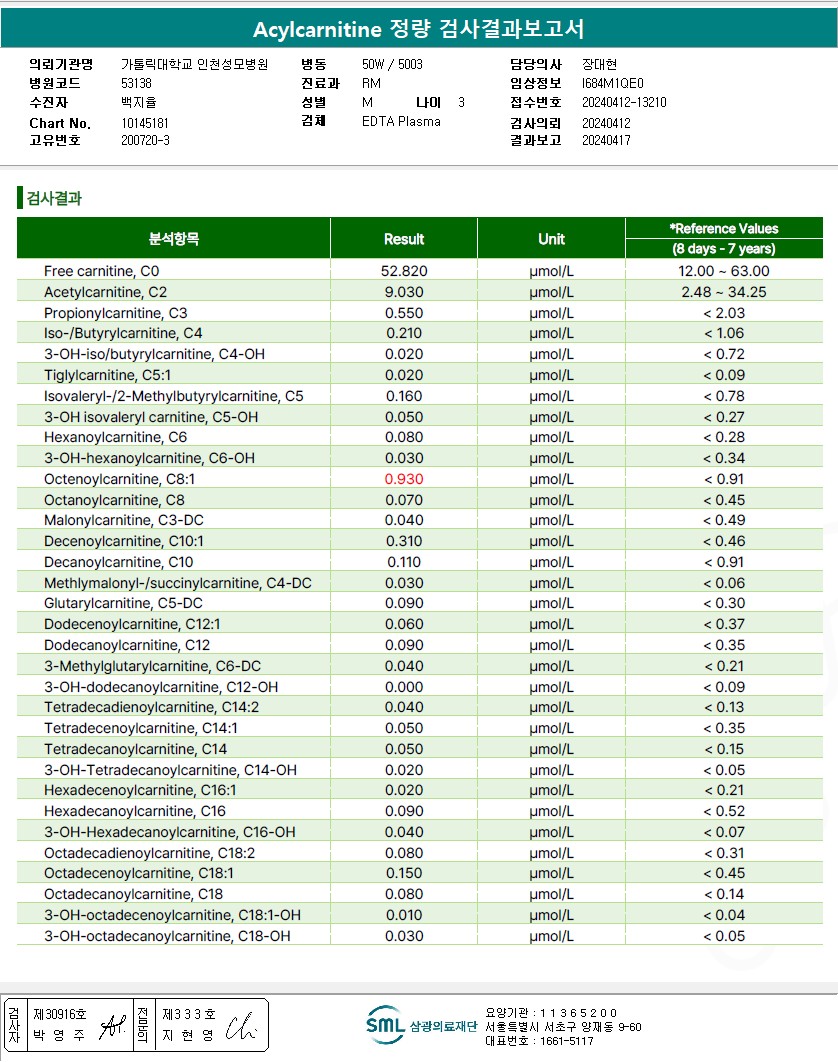Select 'Decanoylcarnitine, C10' analyte name

(x=119, y=562)
